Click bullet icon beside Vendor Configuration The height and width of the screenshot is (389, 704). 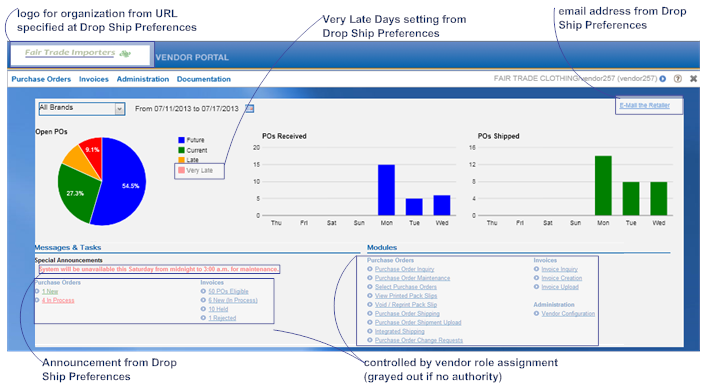click(x=537, y=314)
